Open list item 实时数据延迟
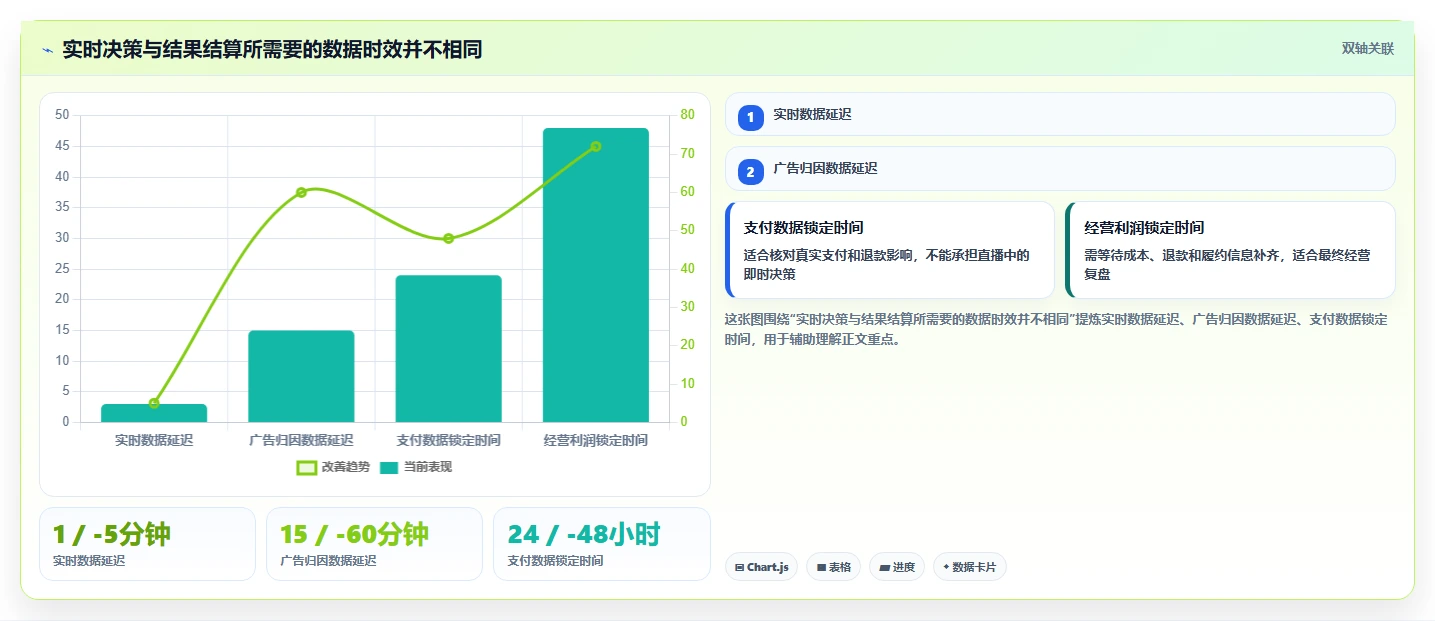The width and height of the screenshot is (1435, 621). tap(1060, 114)
